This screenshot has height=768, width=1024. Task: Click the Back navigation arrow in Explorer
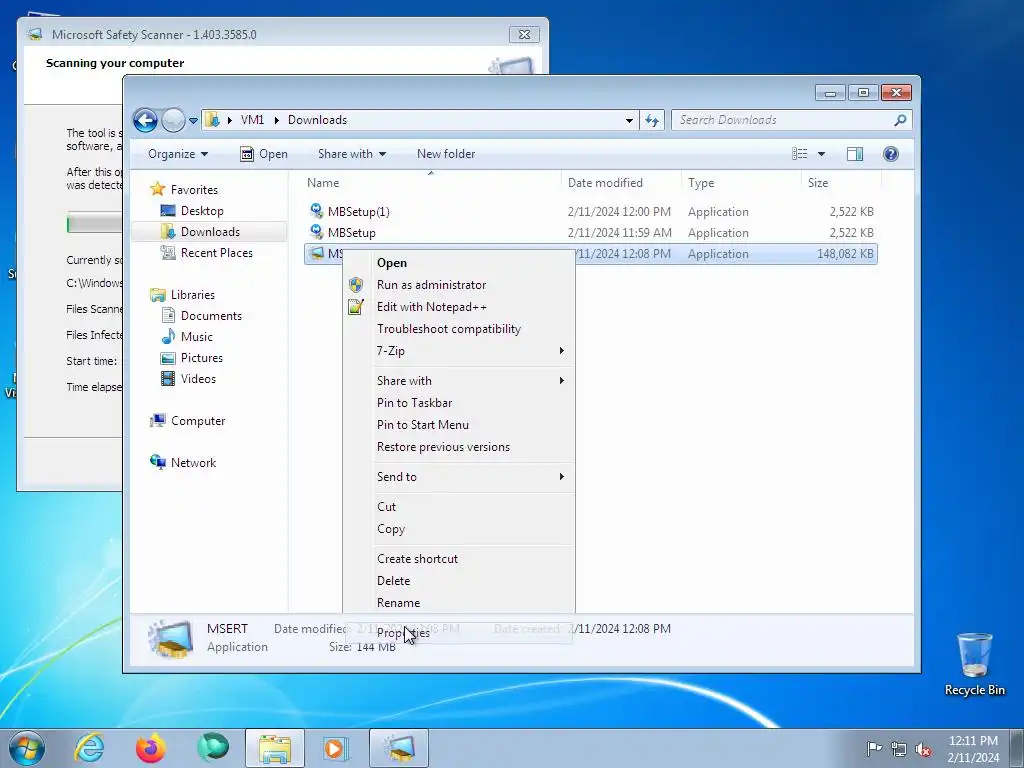145,120
